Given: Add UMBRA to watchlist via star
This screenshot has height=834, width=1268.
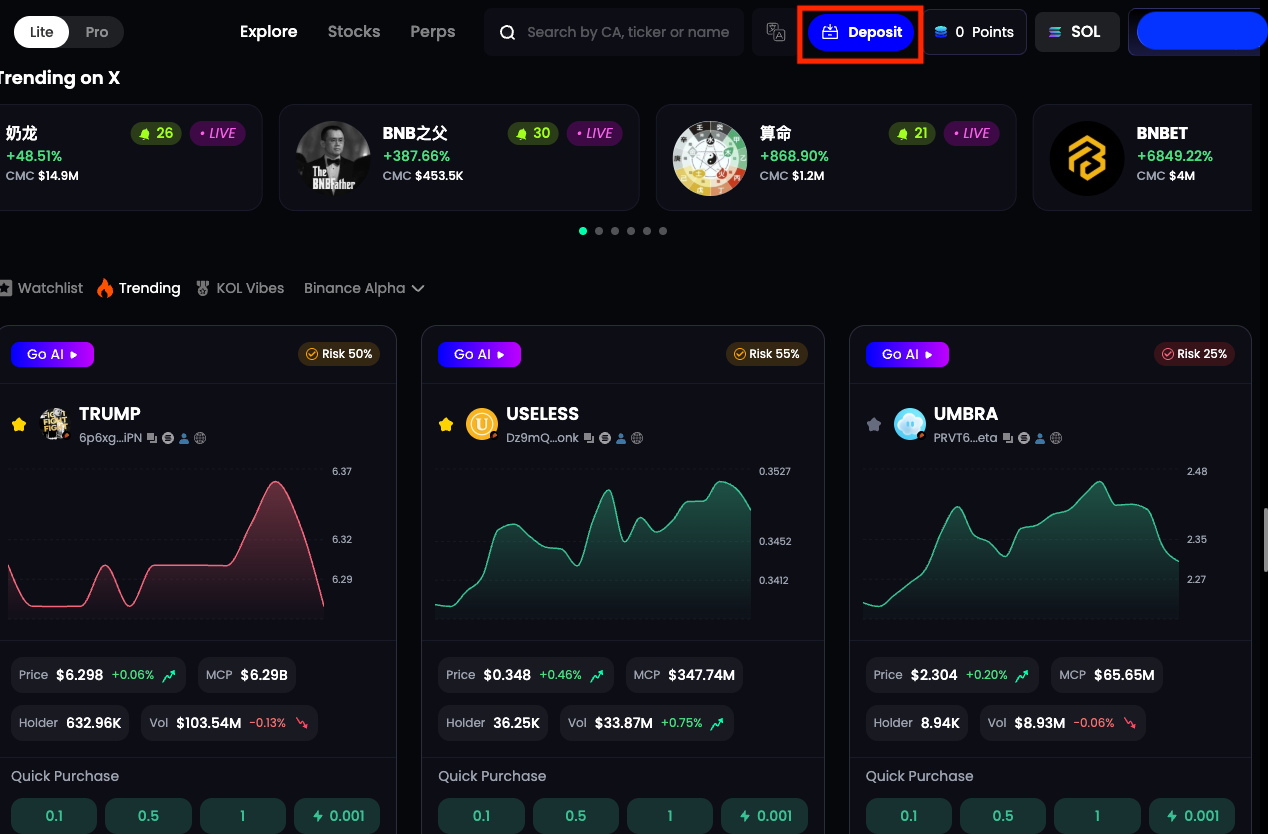Looking at the screenshot, I should click(x=874, y=425).
